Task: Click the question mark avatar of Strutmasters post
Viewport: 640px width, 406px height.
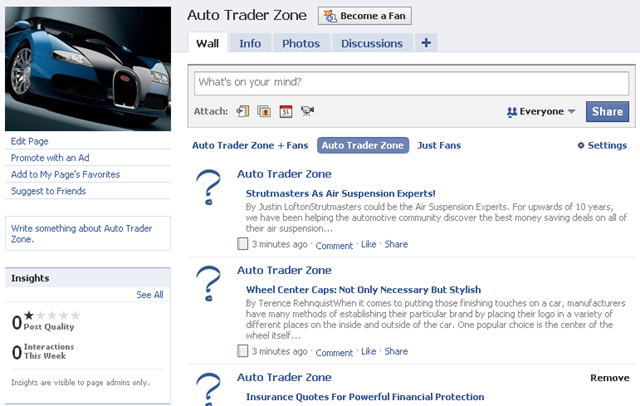Action: click(x=208, y=187)
